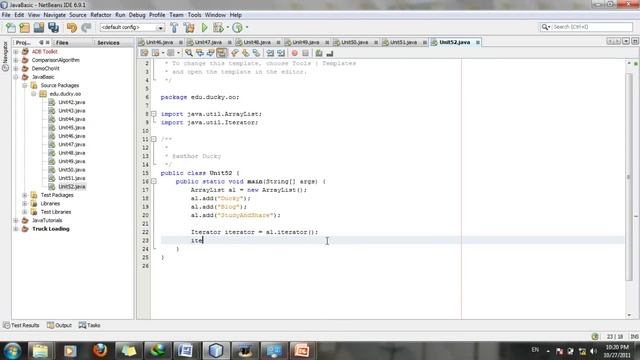Click the Redo toolbar icon
The width and height of the screenshot is (640, 360).
[86, 27]
